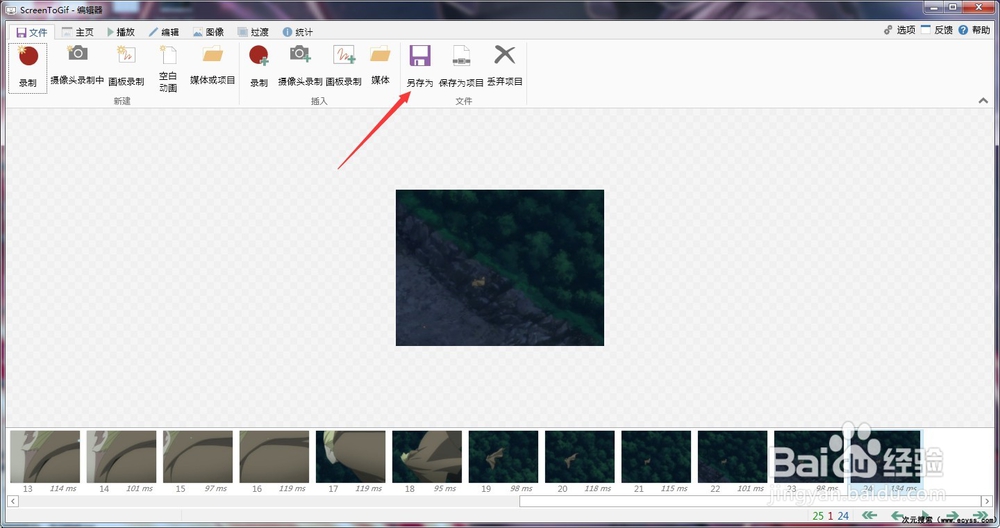Screen dimensions: 1000x528
Task: Select frame 20 thumbnail
Action: point(580,457)
